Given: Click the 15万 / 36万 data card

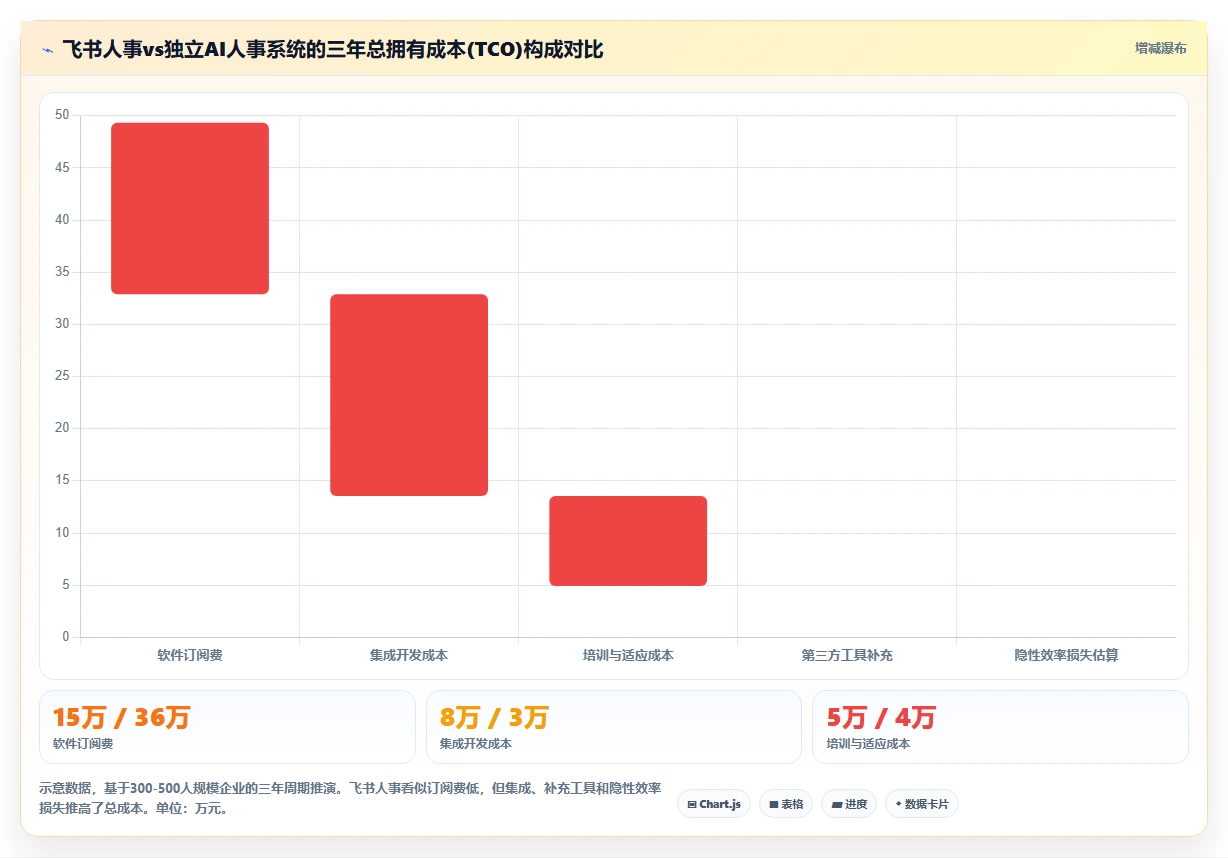Looking at the screenshot, I should (227, 727).
